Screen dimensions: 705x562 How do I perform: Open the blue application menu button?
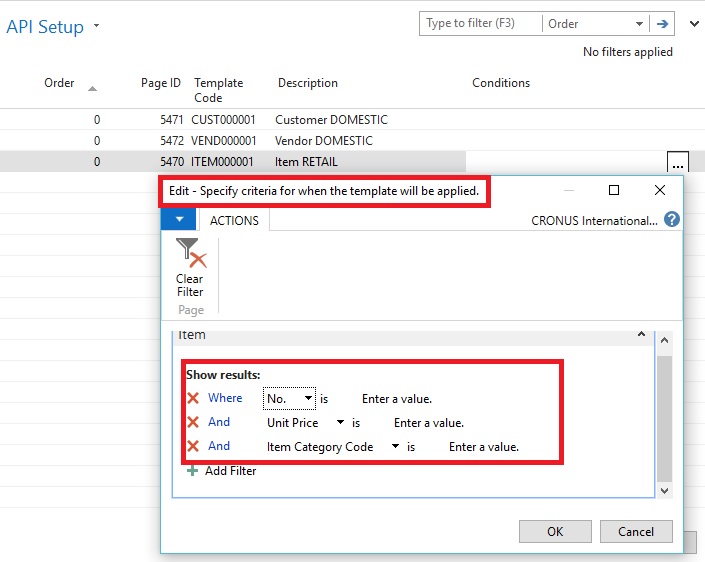(178, 220)
